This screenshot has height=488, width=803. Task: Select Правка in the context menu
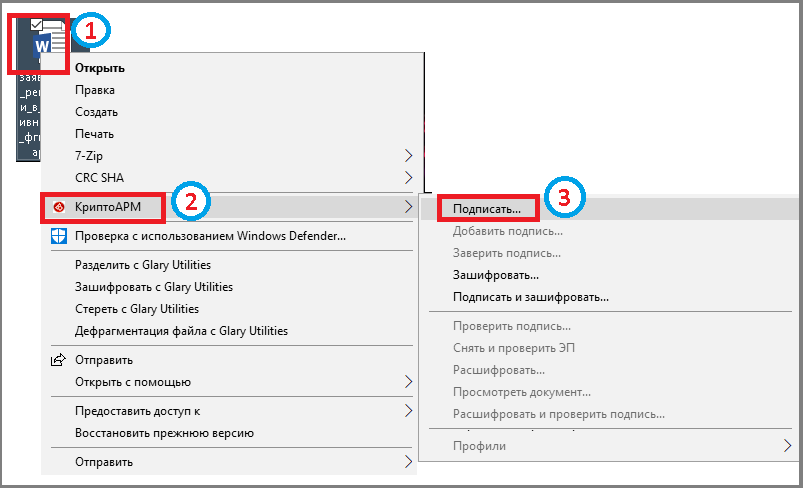[x=95, y=90]
